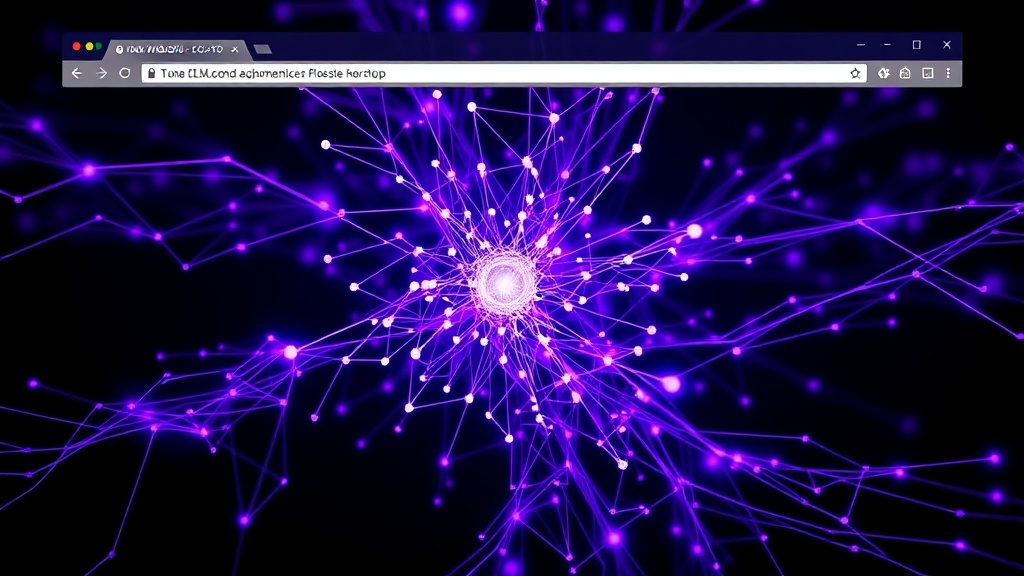1024x576 pixels.
Task: Open a new tab using the new-tab button
Action: pyautogui.click(x=263, y=49)
